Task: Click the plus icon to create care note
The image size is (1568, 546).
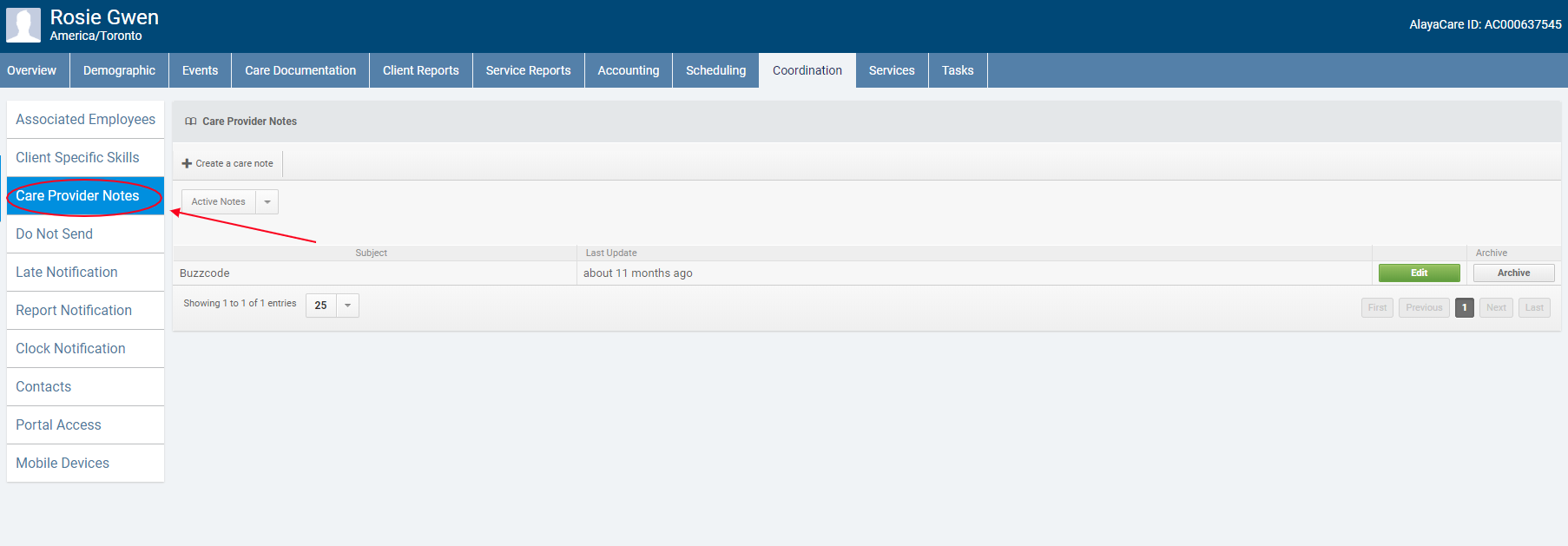Action: (x=187, y=163)
